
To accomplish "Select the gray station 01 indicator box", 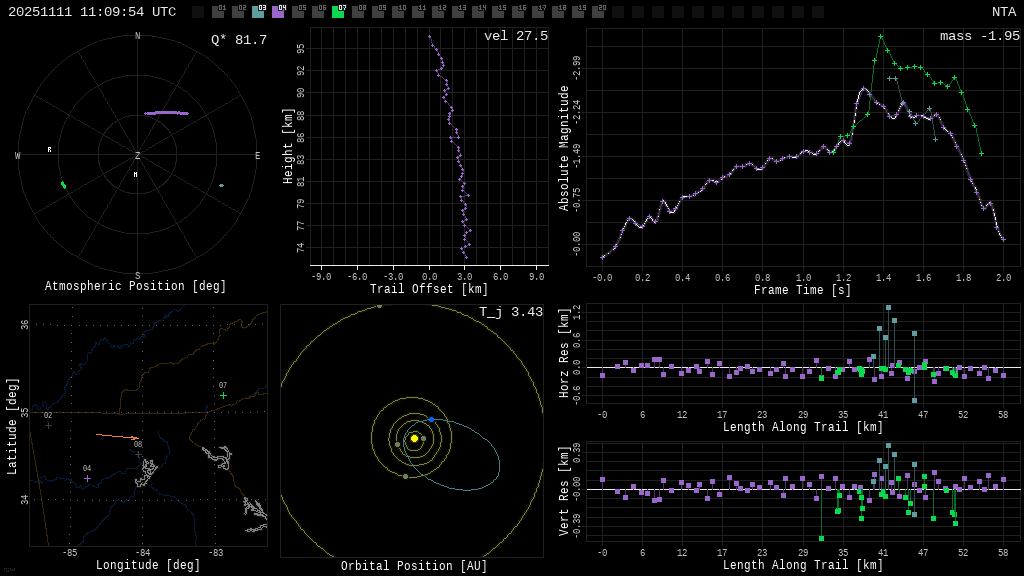I will [218, 12].
